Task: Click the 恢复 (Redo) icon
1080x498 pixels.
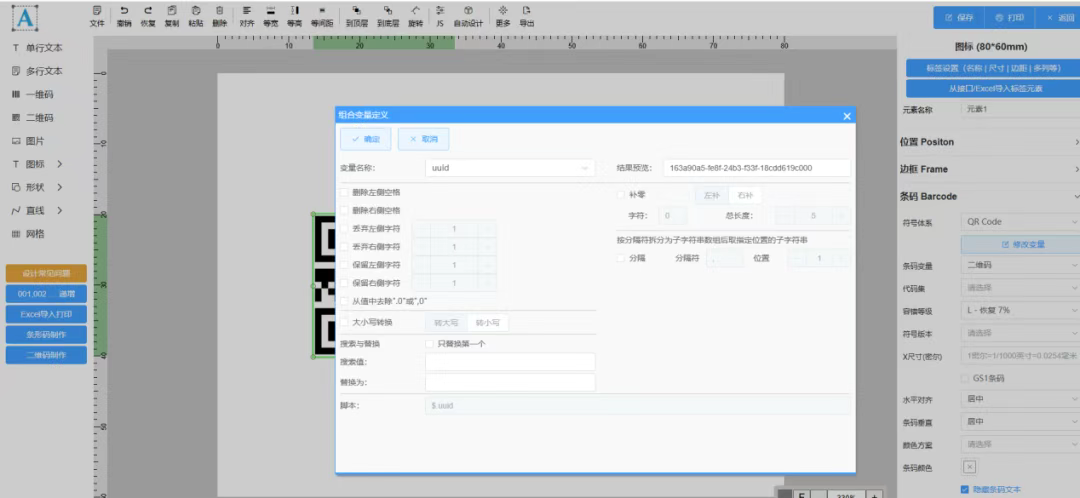Action: click(148, 16)
